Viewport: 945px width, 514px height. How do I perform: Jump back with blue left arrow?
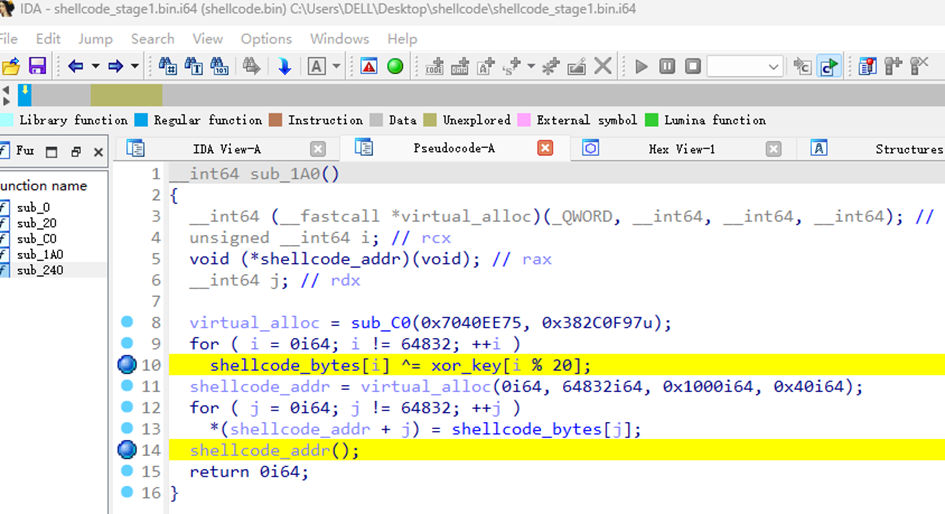(75, 66)
